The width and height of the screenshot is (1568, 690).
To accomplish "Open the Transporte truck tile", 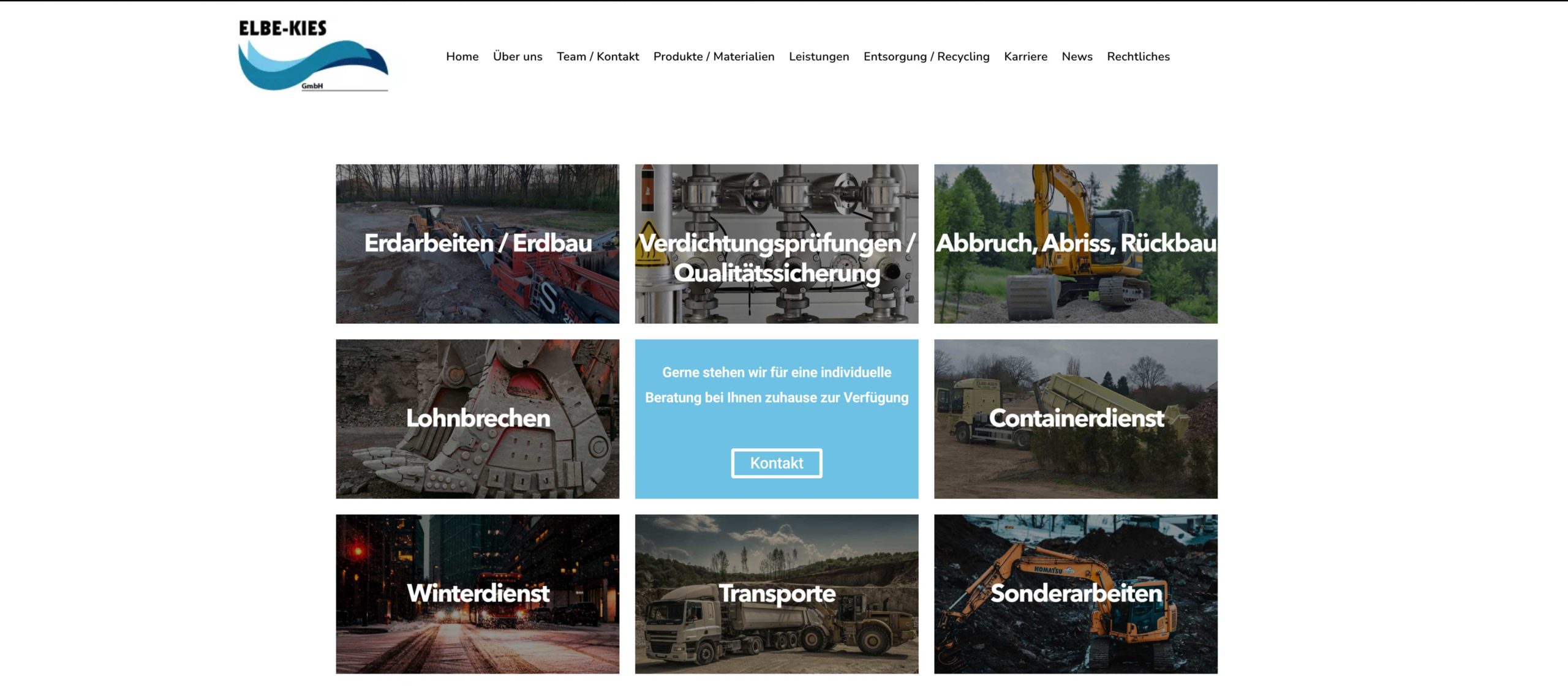I will click(x=777, y=594).
